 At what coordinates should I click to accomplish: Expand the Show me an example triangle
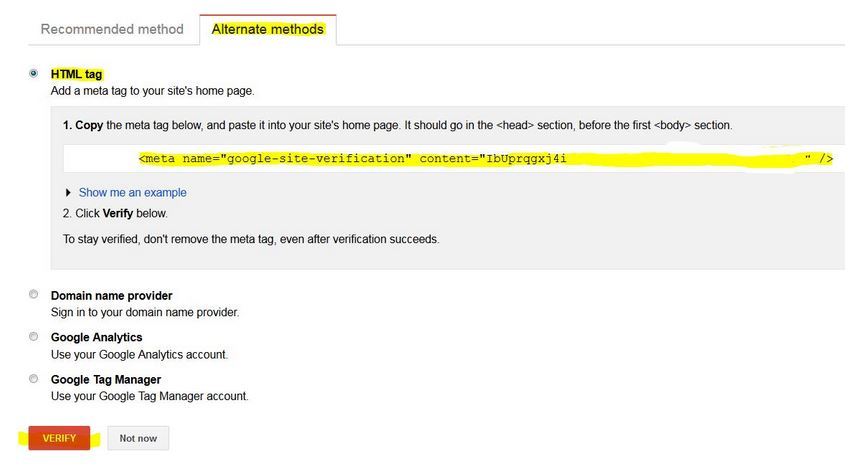(68, 192)
